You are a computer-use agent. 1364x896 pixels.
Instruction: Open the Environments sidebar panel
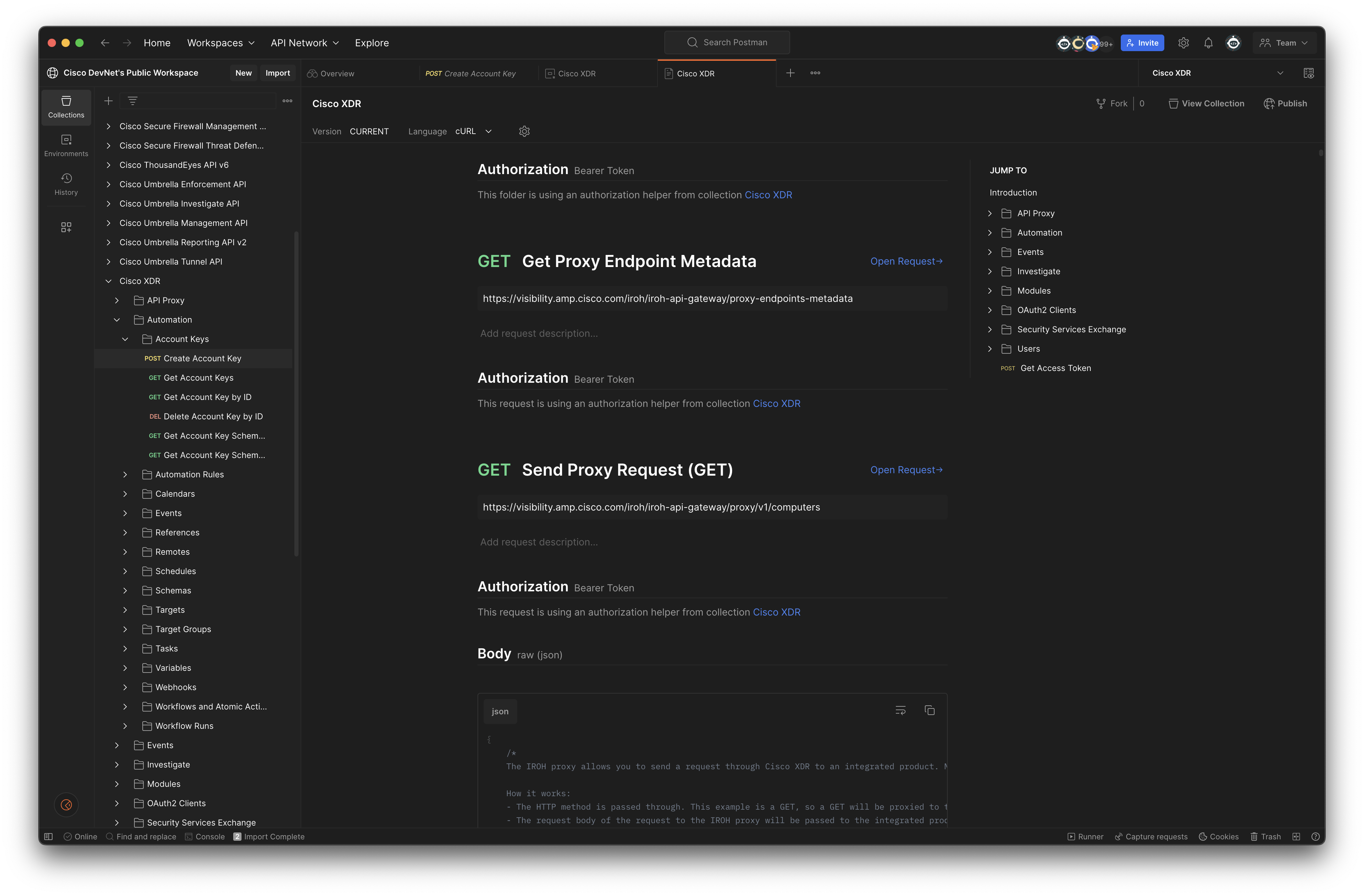click(66, 145)
